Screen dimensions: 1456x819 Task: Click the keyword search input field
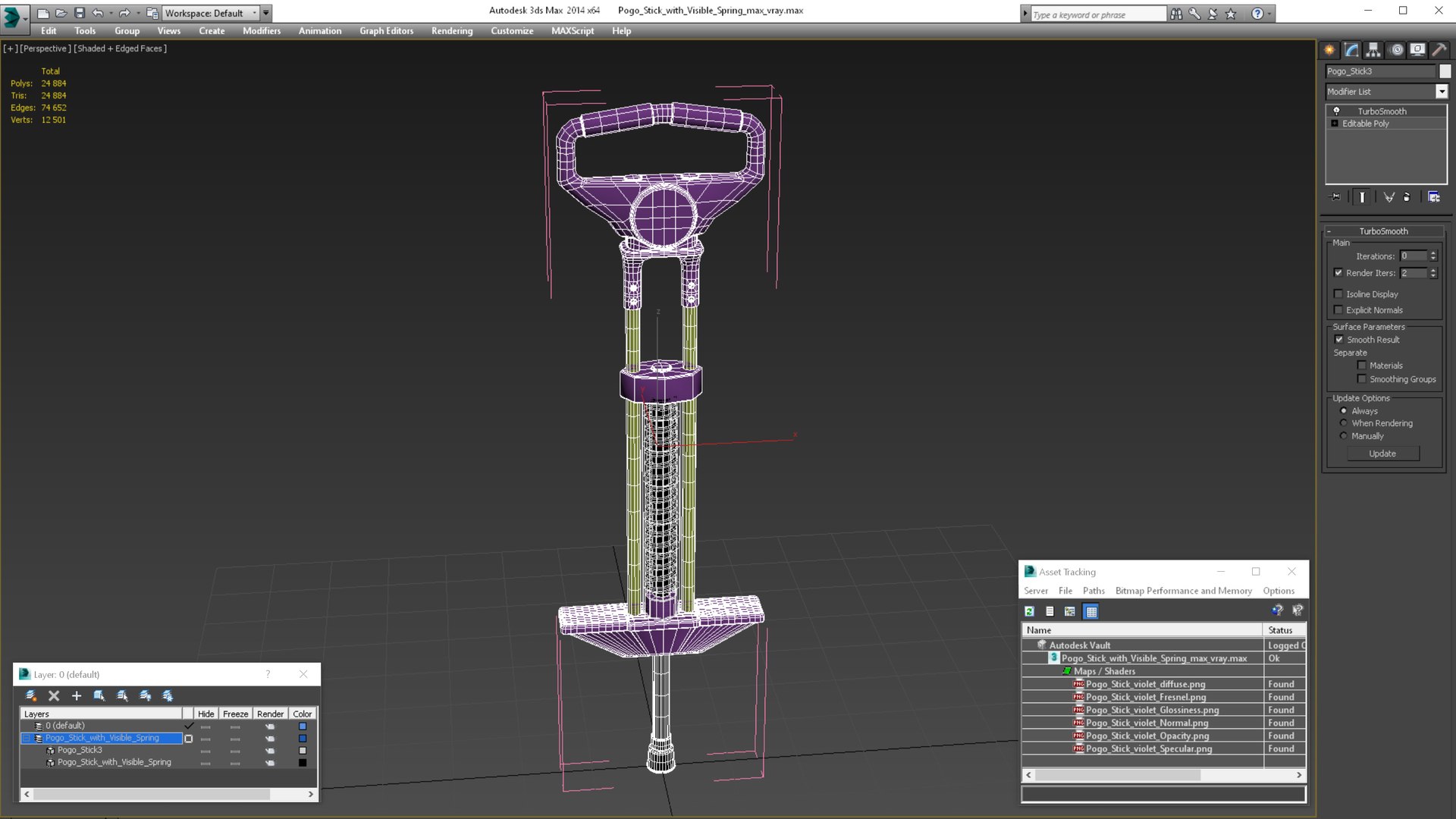click(x=1097, y=14)
